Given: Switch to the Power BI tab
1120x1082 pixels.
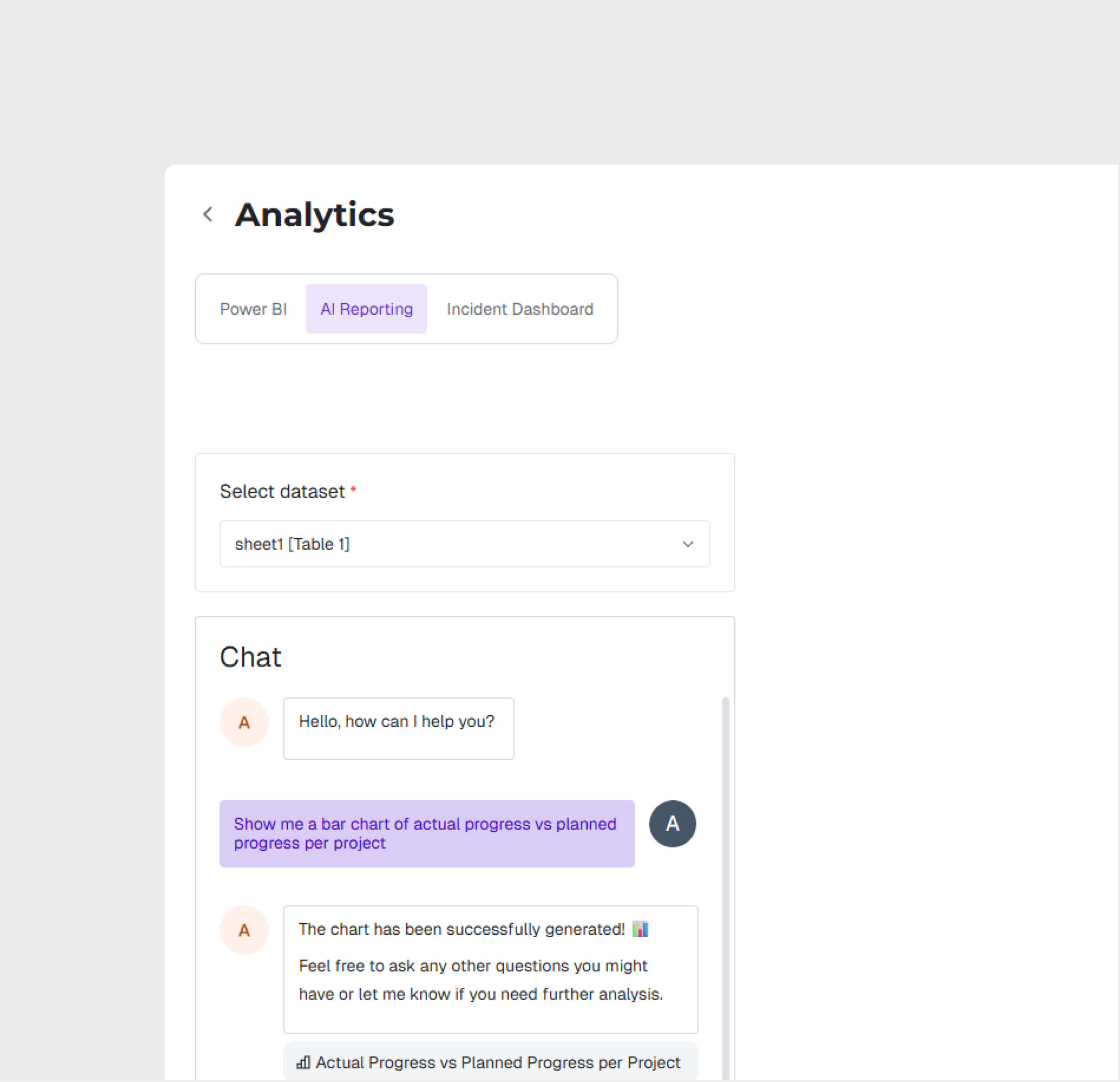Looking at the screenshot, I should coord(253,309).
